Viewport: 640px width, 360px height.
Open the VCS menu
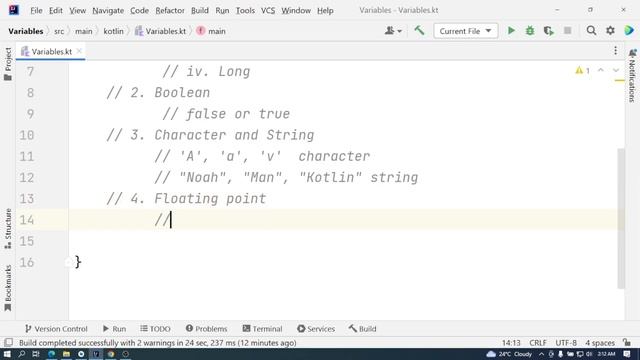point(268,11)
